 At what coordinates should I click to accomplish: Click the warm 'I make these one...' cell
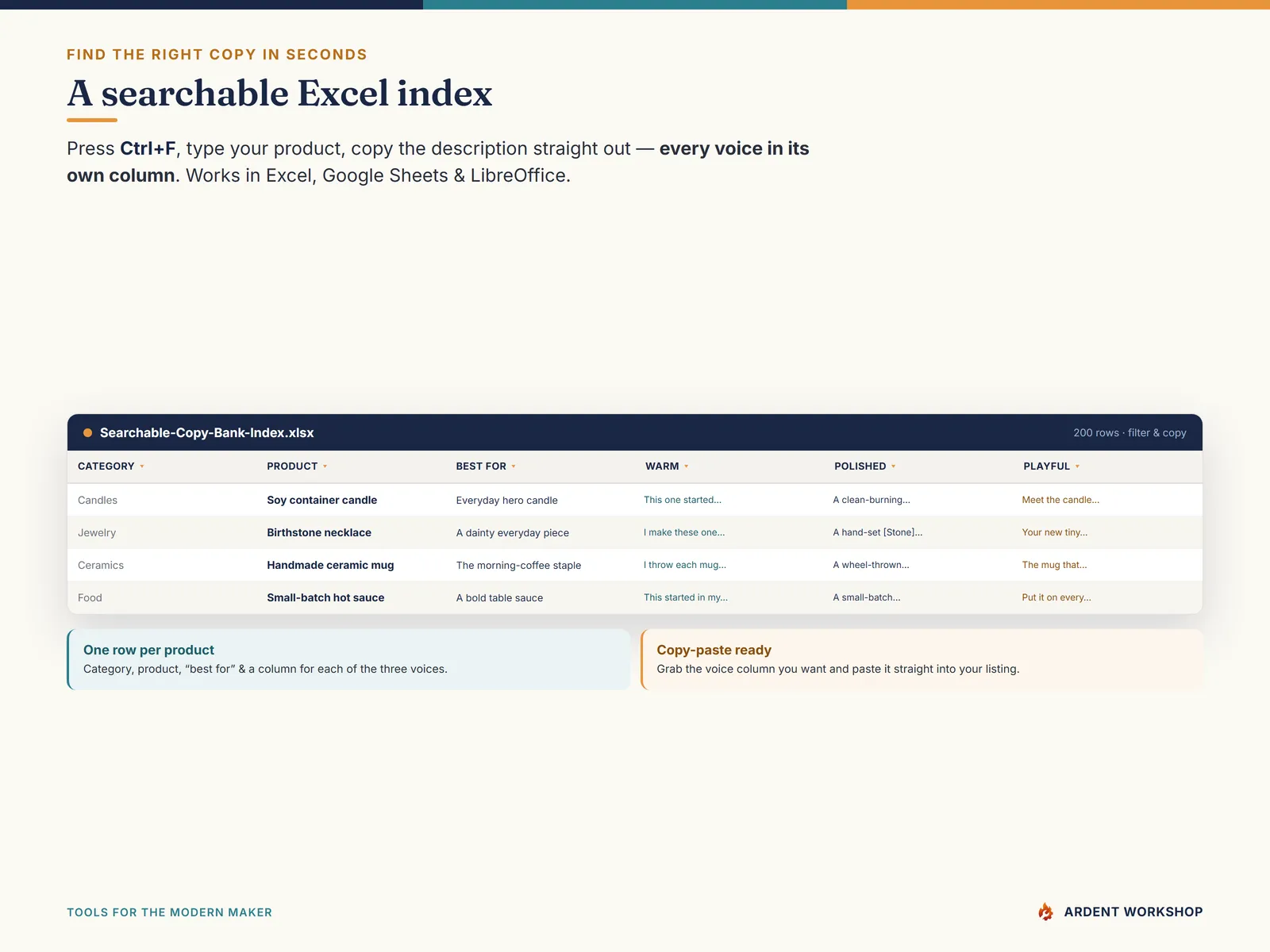point(684,532)
